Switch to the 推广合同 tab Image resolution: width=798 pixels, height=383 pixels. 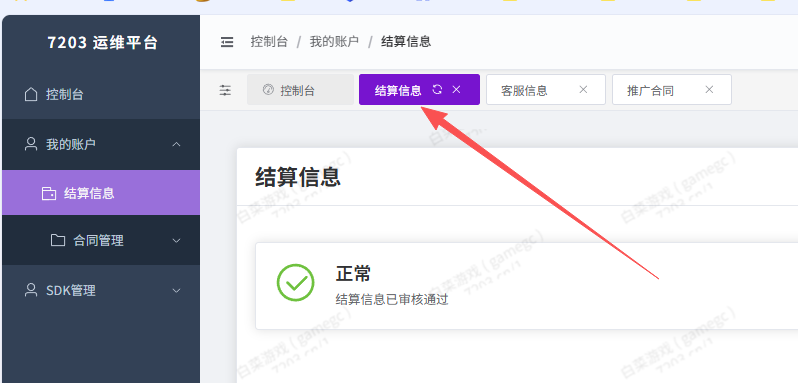(672, 90)
